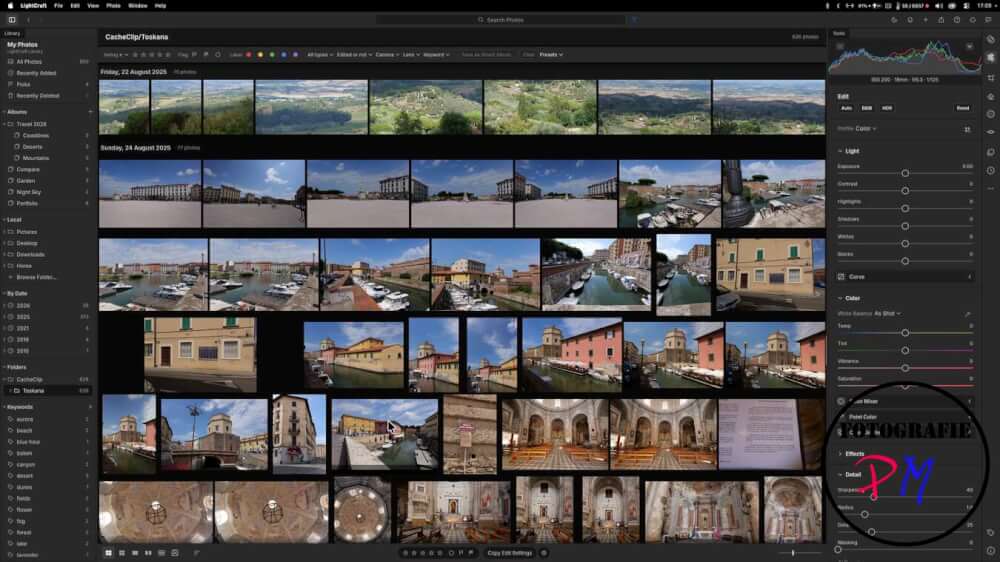Toggle the blue color label filter
Screen dimensions: 1000x562
pos(284,55)
